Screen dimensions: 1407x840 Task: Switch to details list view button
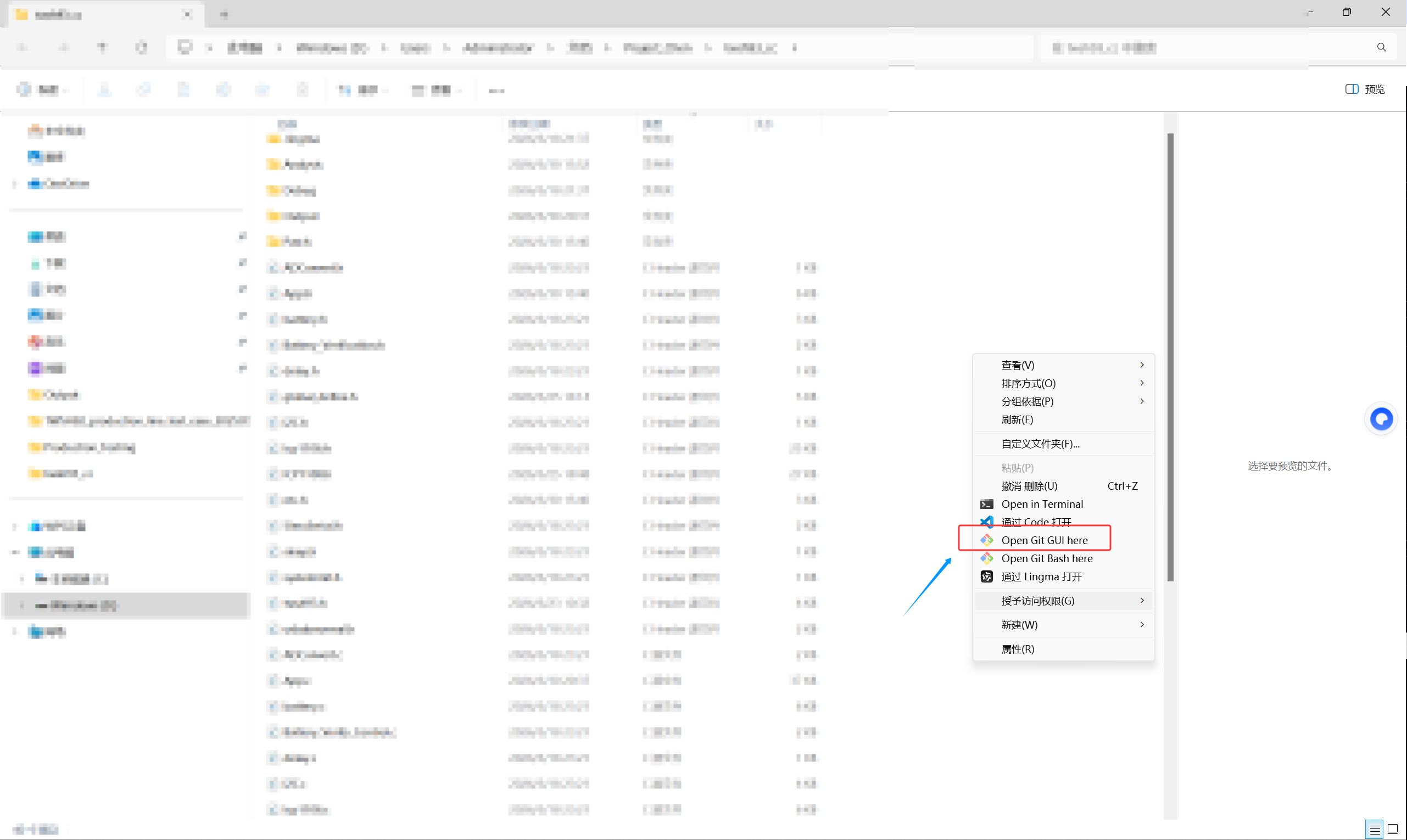pyautogui.click(x=1374, y=829)
